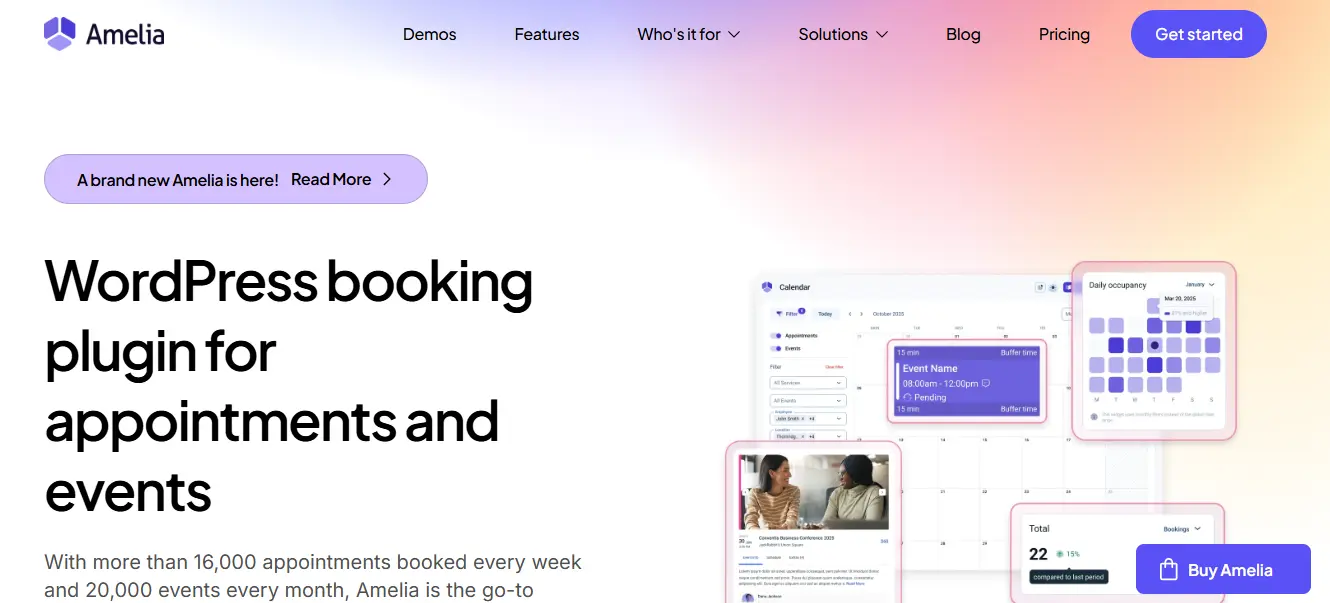Click the Get started button
1330x603 pixels.
[x=1199, y=34]
